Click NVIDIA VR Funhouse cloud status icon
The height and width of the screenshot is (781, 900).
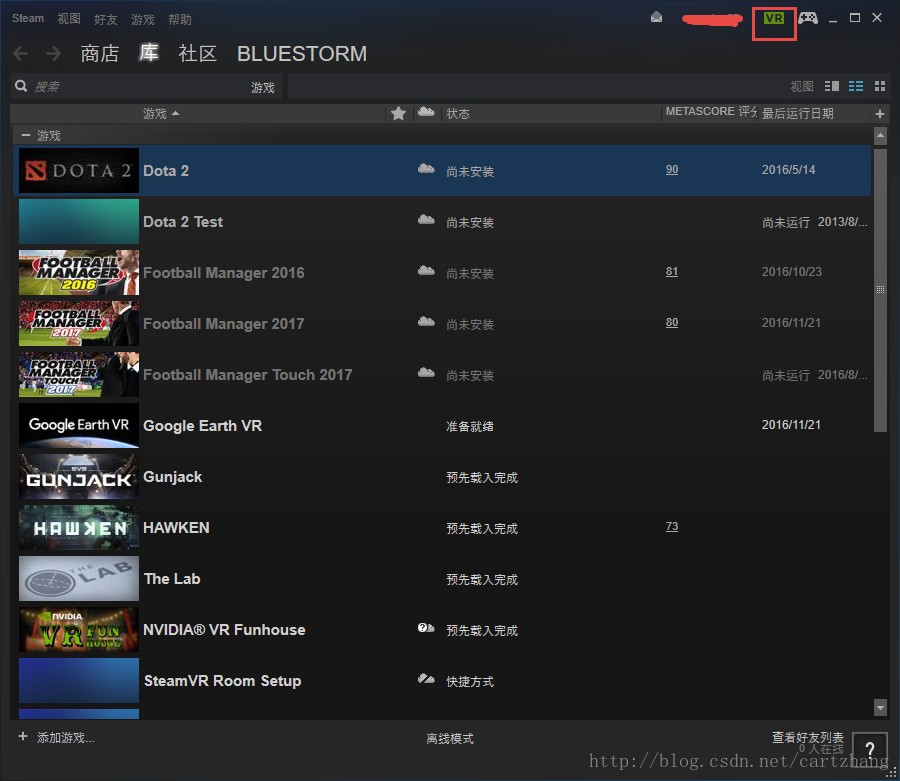coord(426,628)
